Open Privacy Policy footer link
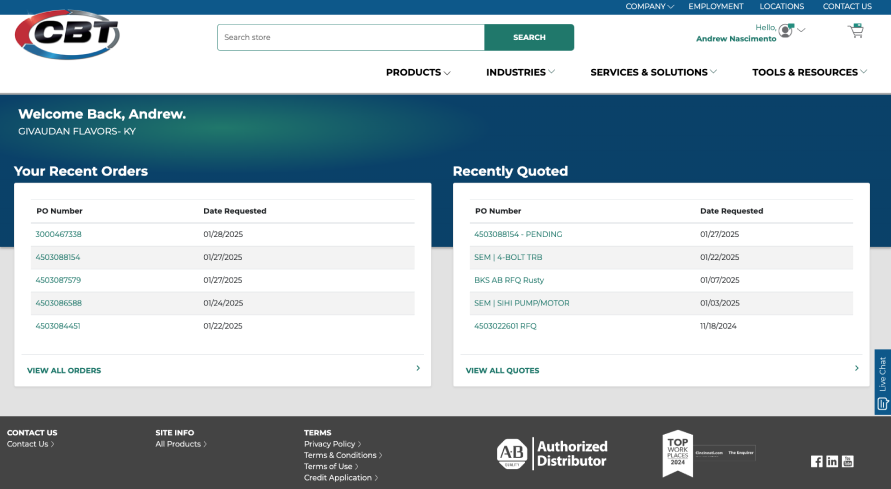Viewport: 891px width, 489px height. (332, 444)
